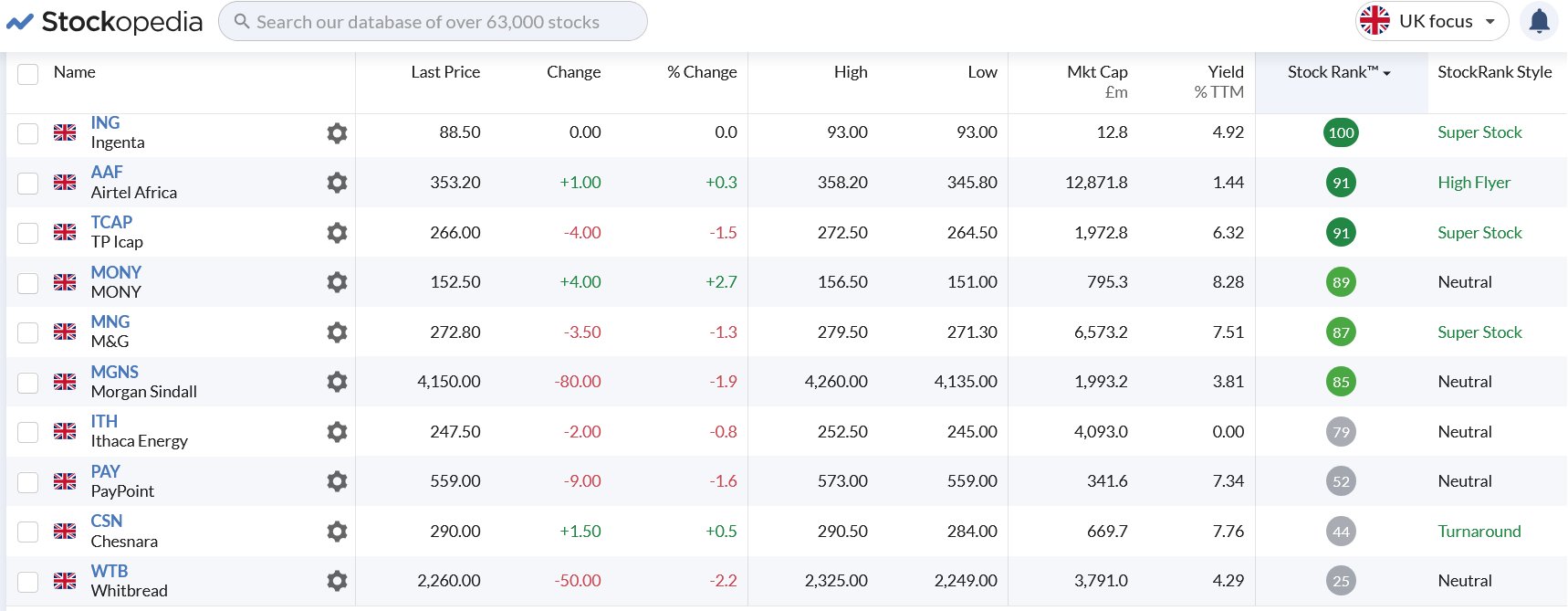Image resolution: width=1568 pixels, height=611 pixels.
Task: Click the gear icon beside Morgan Sindall
Action: pos(337,382)
